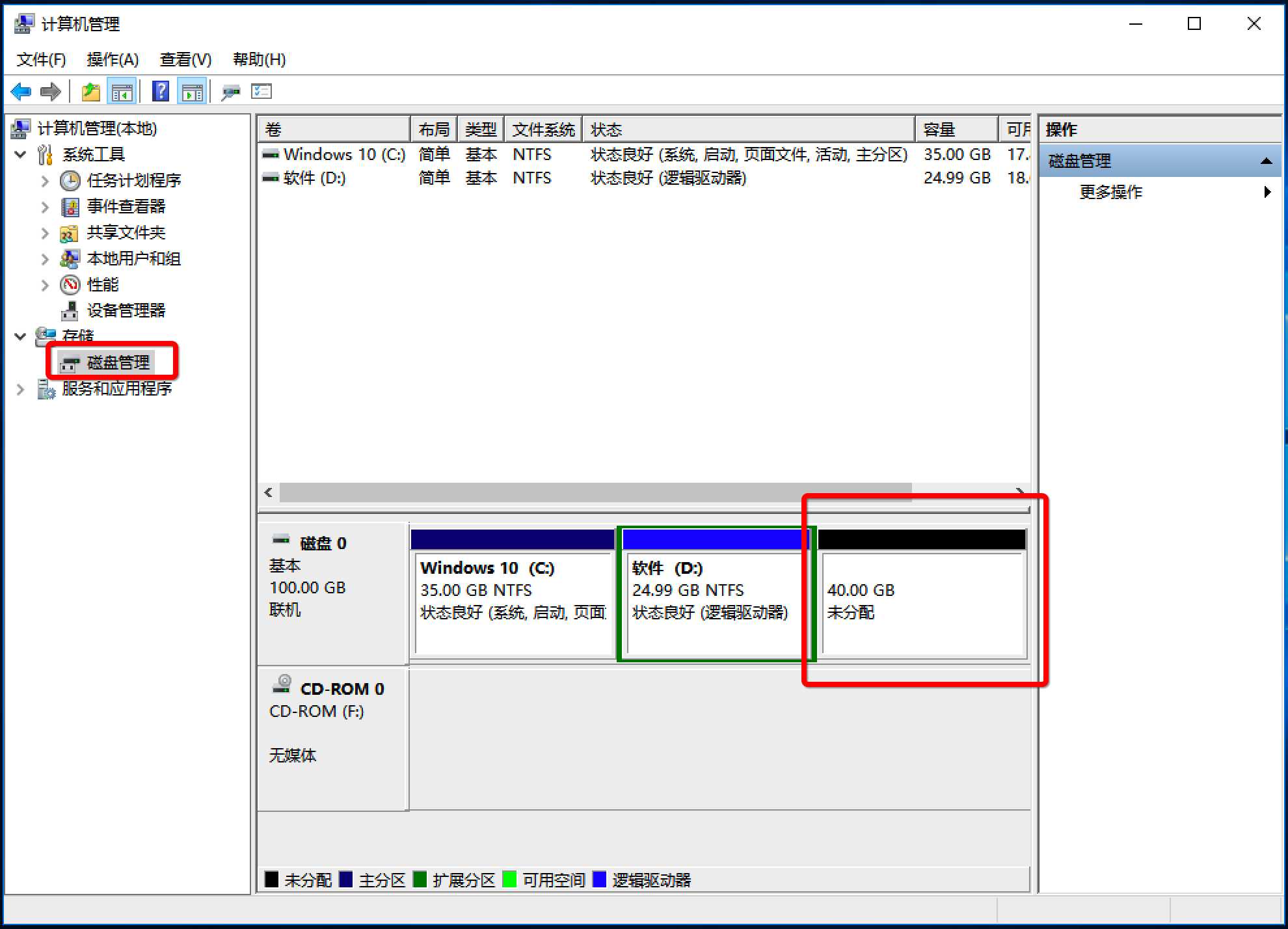Toggle the show/hide console tree icon
The height and width of the screenshot is (929, 1288).
coord(122,92)
